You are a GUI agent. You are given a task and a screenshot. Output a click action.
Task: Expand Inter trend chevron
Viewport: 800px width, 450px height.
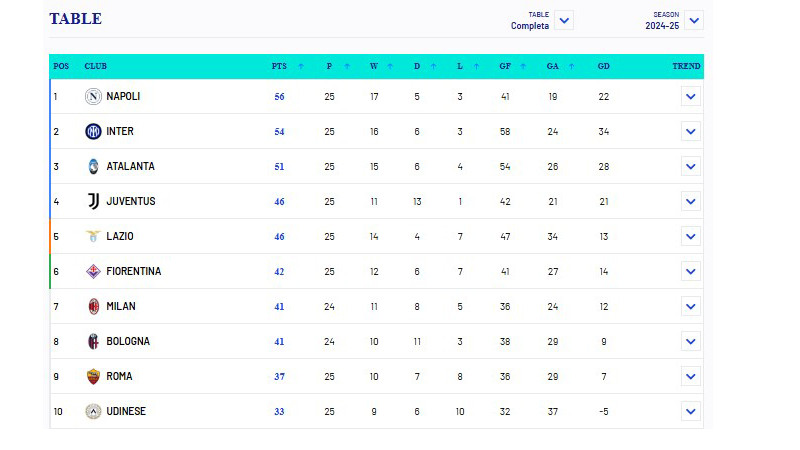click(x=691, y=132)
